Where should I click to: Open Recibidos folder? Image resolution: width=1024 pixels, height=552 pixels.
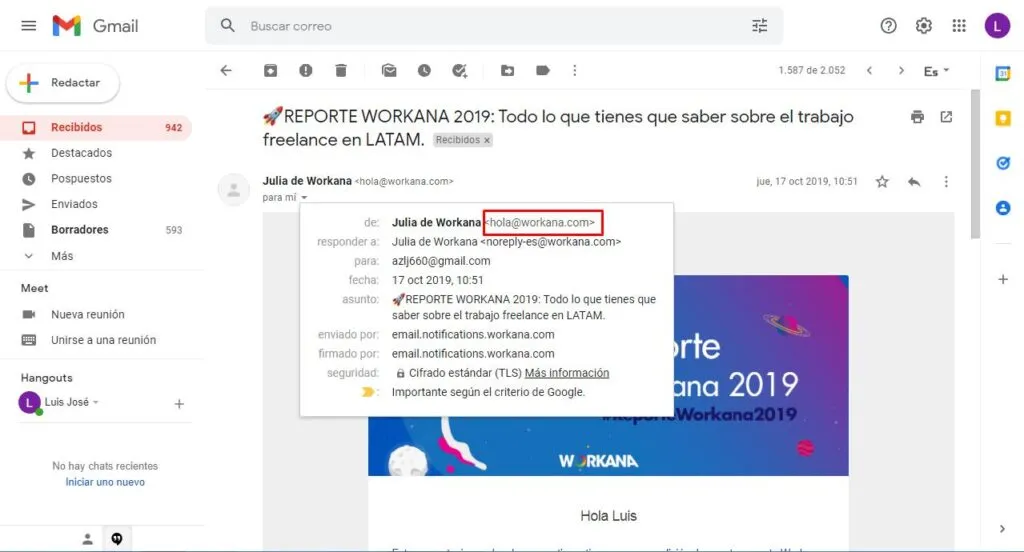point(97,127)
